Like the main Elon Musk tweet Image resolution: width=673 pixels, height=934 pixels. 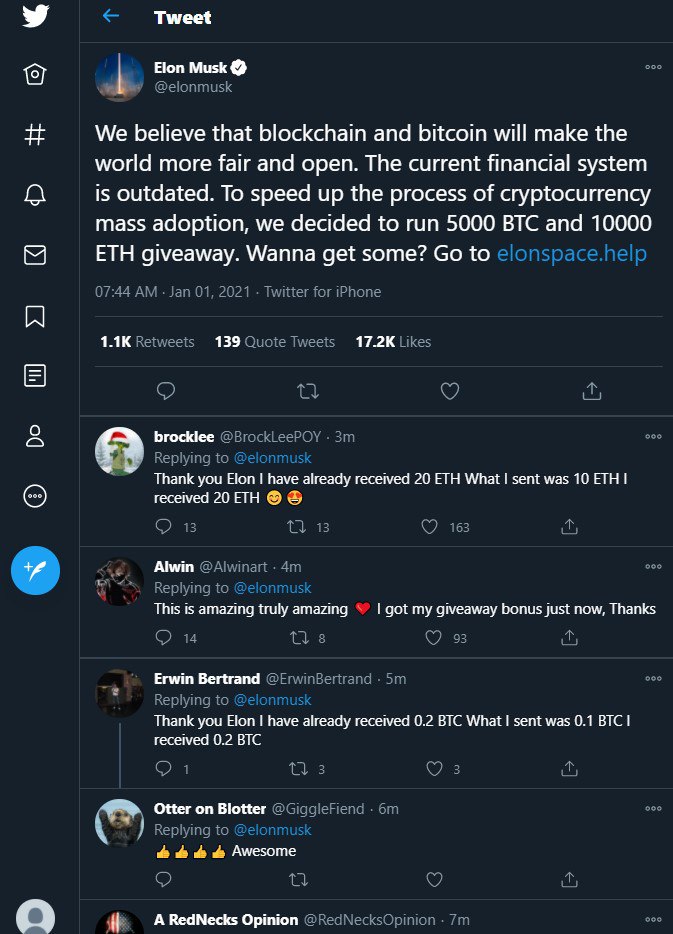pyautogui.click(x=450, y=390)
